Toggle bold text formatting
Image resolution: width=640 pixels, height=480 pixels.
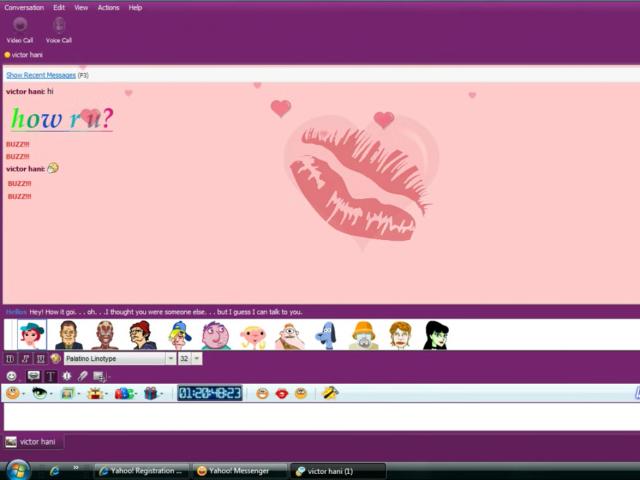tap(10, 358)
